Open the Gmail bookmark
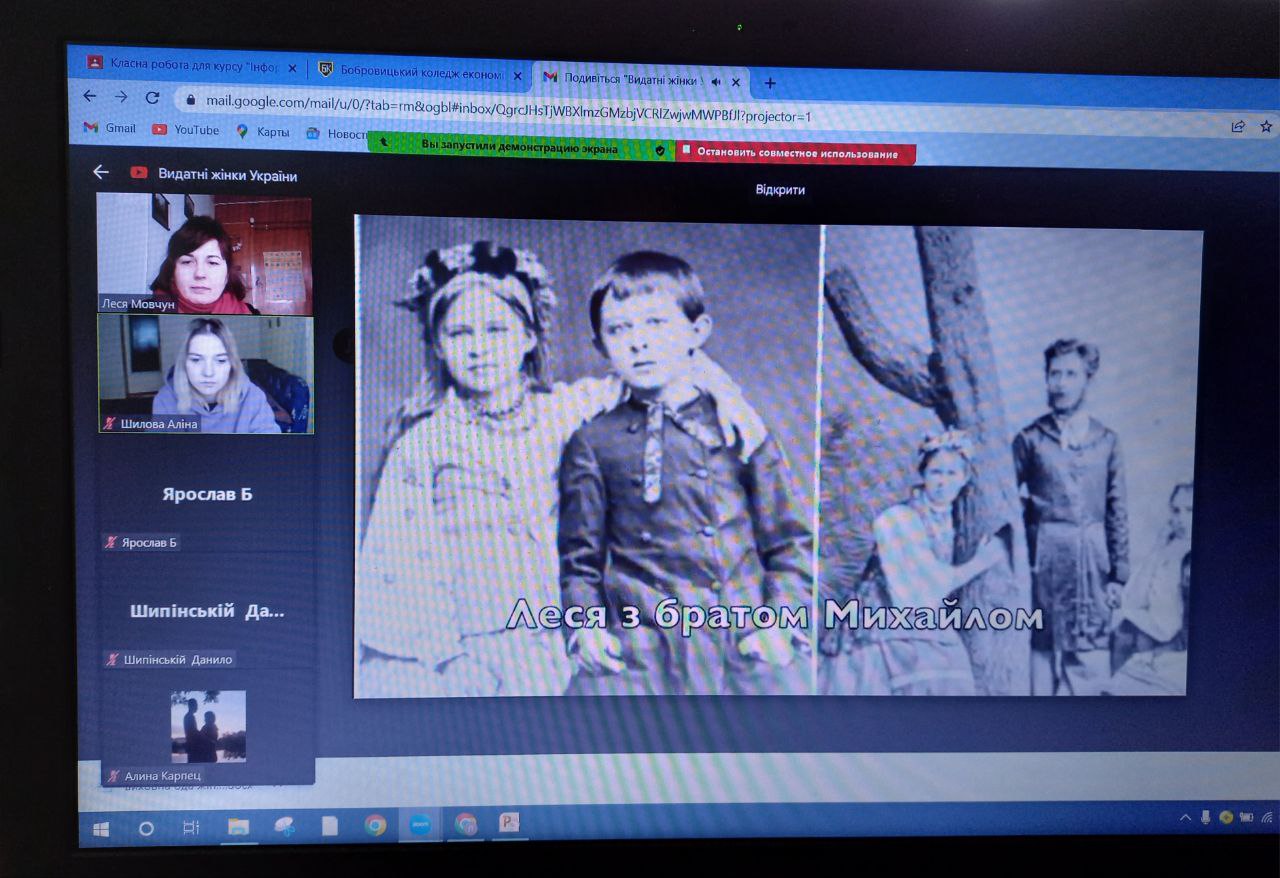Image resolution: width=1280 pixels, height=878 pixels. click(x=110, y=128)
